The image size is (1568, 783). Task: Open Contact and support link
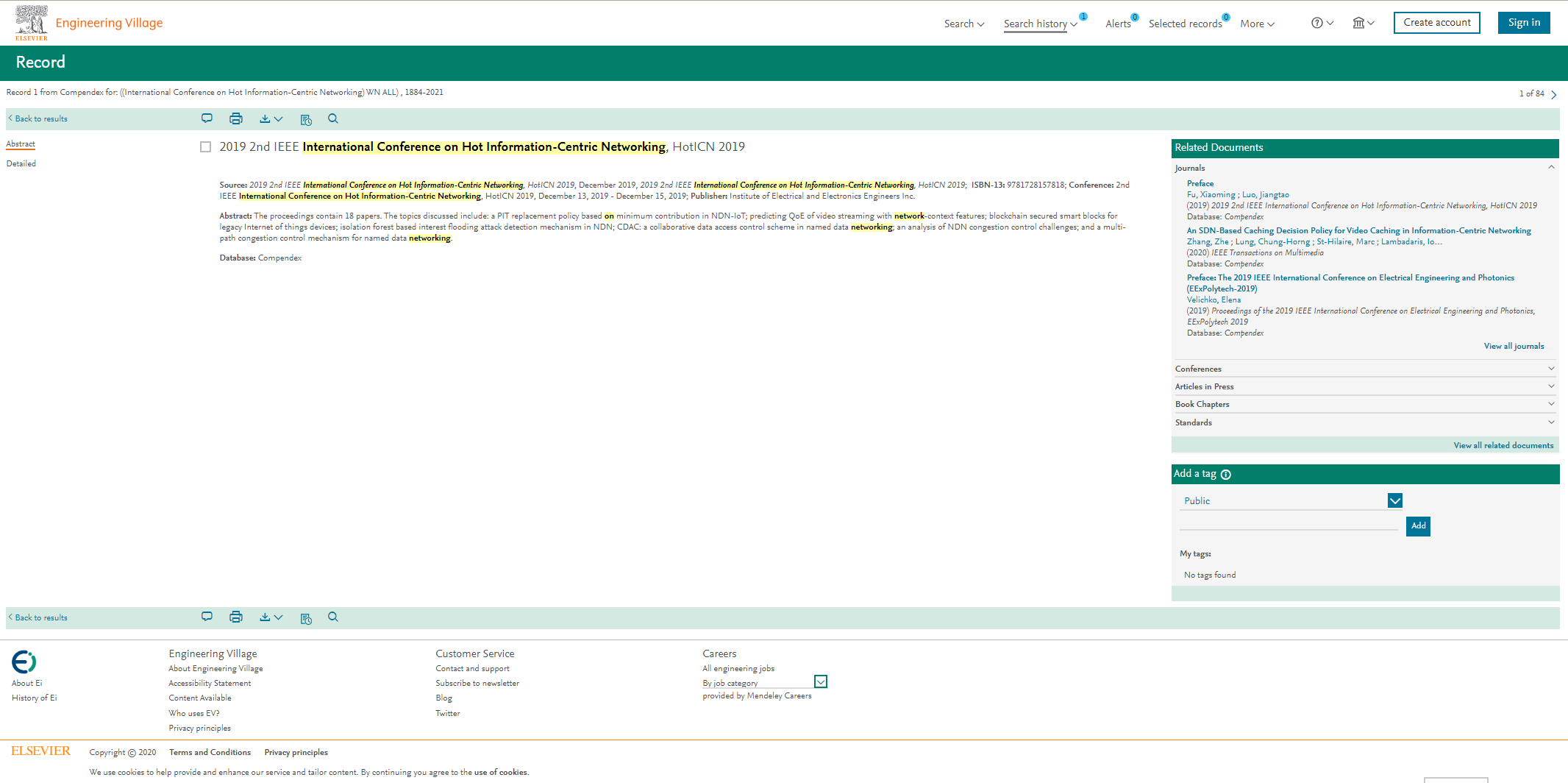coord(472,668)
